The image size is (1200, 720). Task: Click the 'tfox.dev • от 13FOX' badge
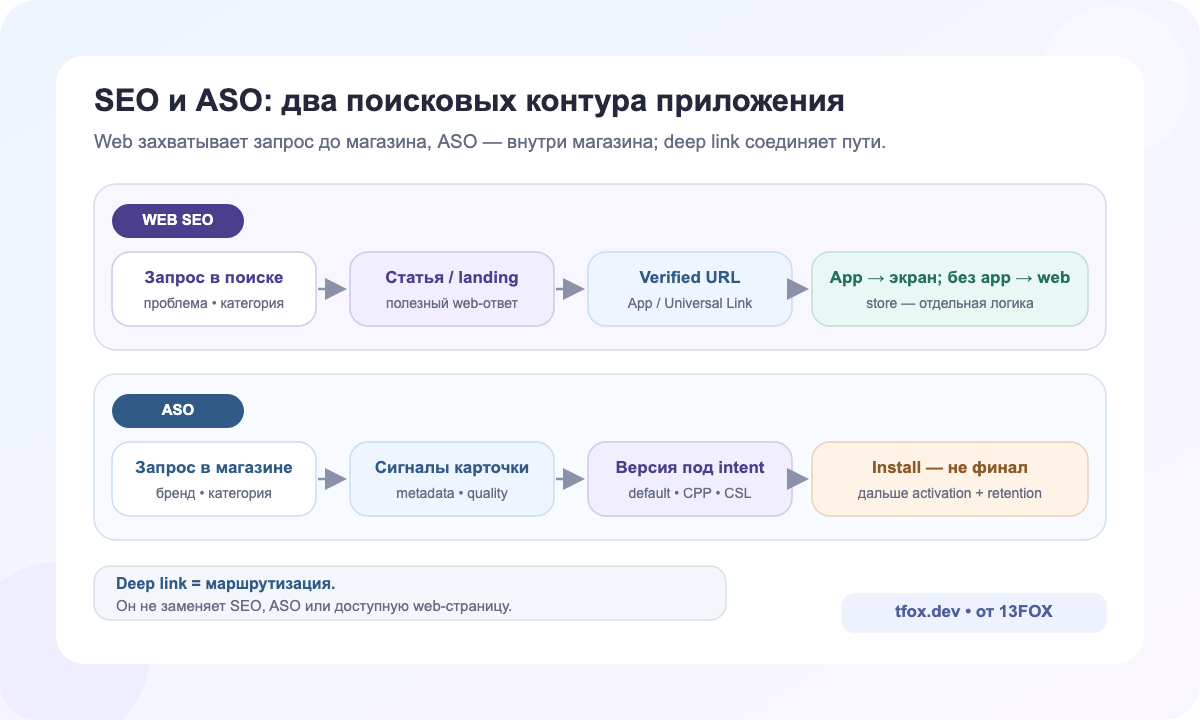tap(974, 612)
